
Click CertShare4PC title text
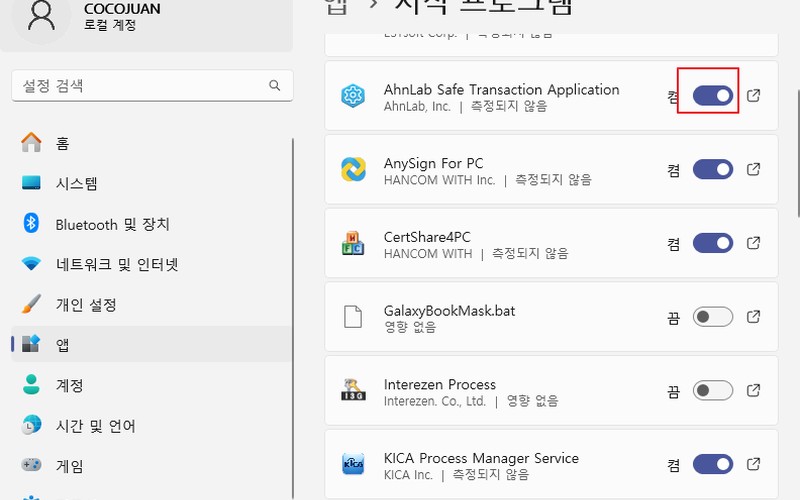(427, 237)
